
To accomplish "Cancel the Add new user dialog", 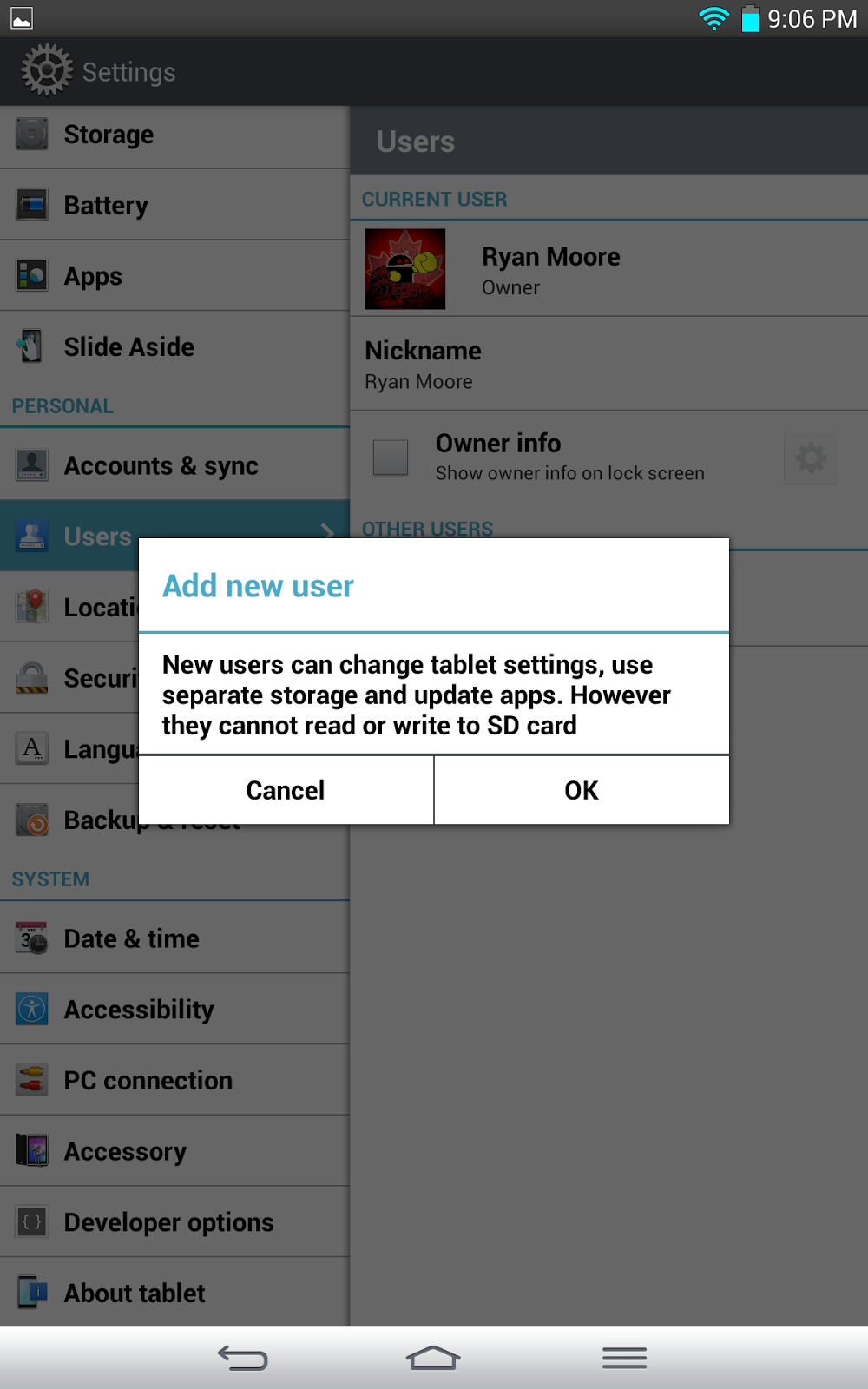I will coord(286,790).
